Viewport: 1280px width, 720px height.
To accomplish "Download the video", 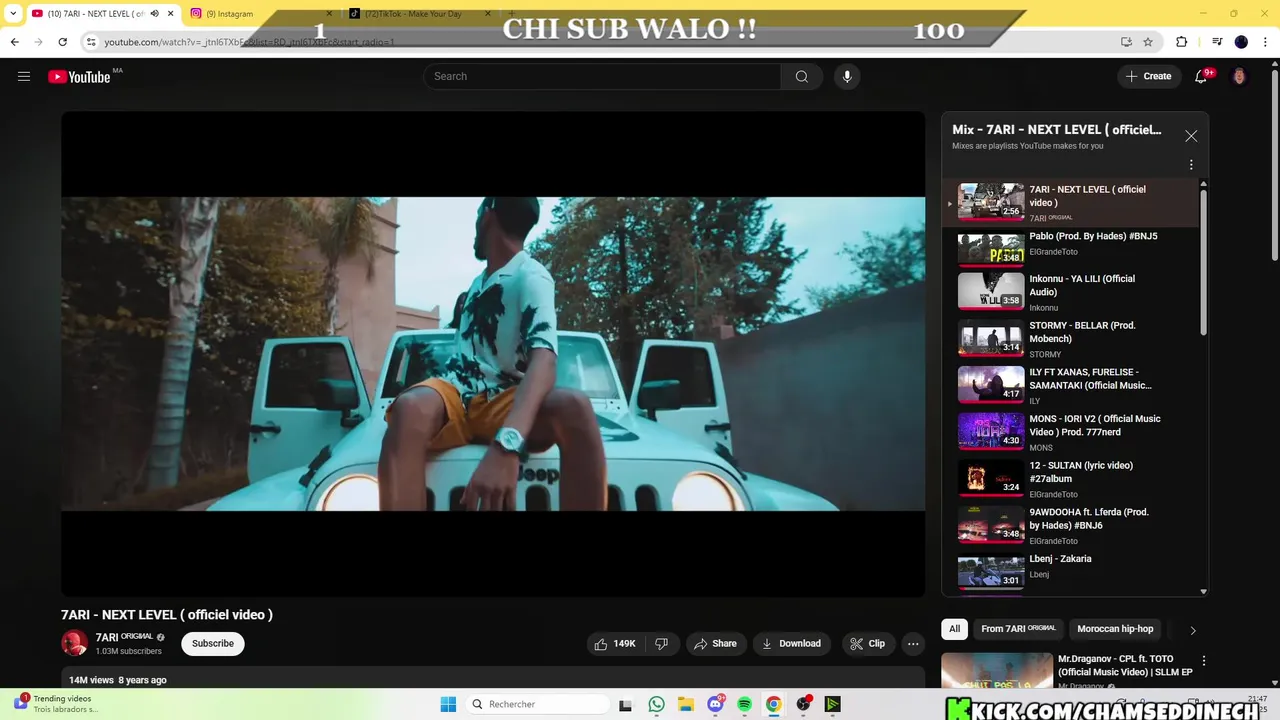I will (x=791, y=644).
